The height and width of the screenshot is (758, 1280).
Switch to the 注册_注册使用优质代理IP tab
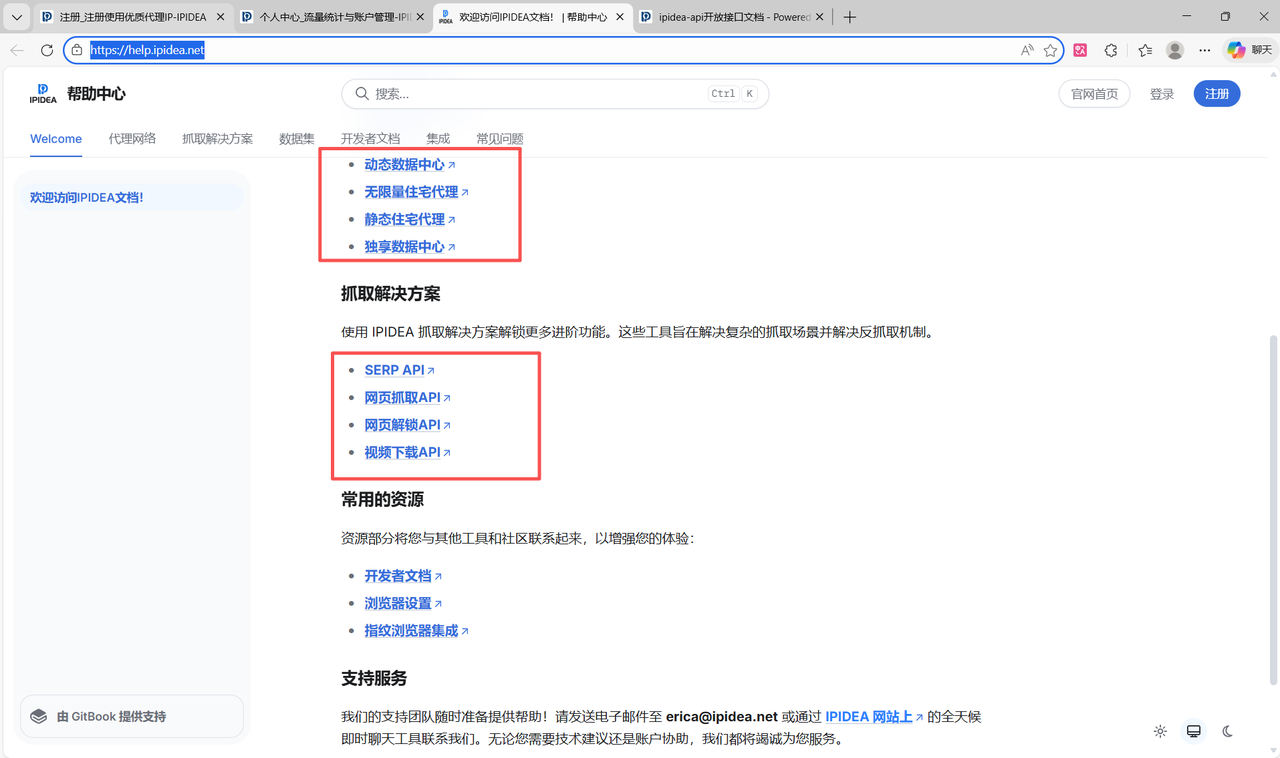[133, 17]
